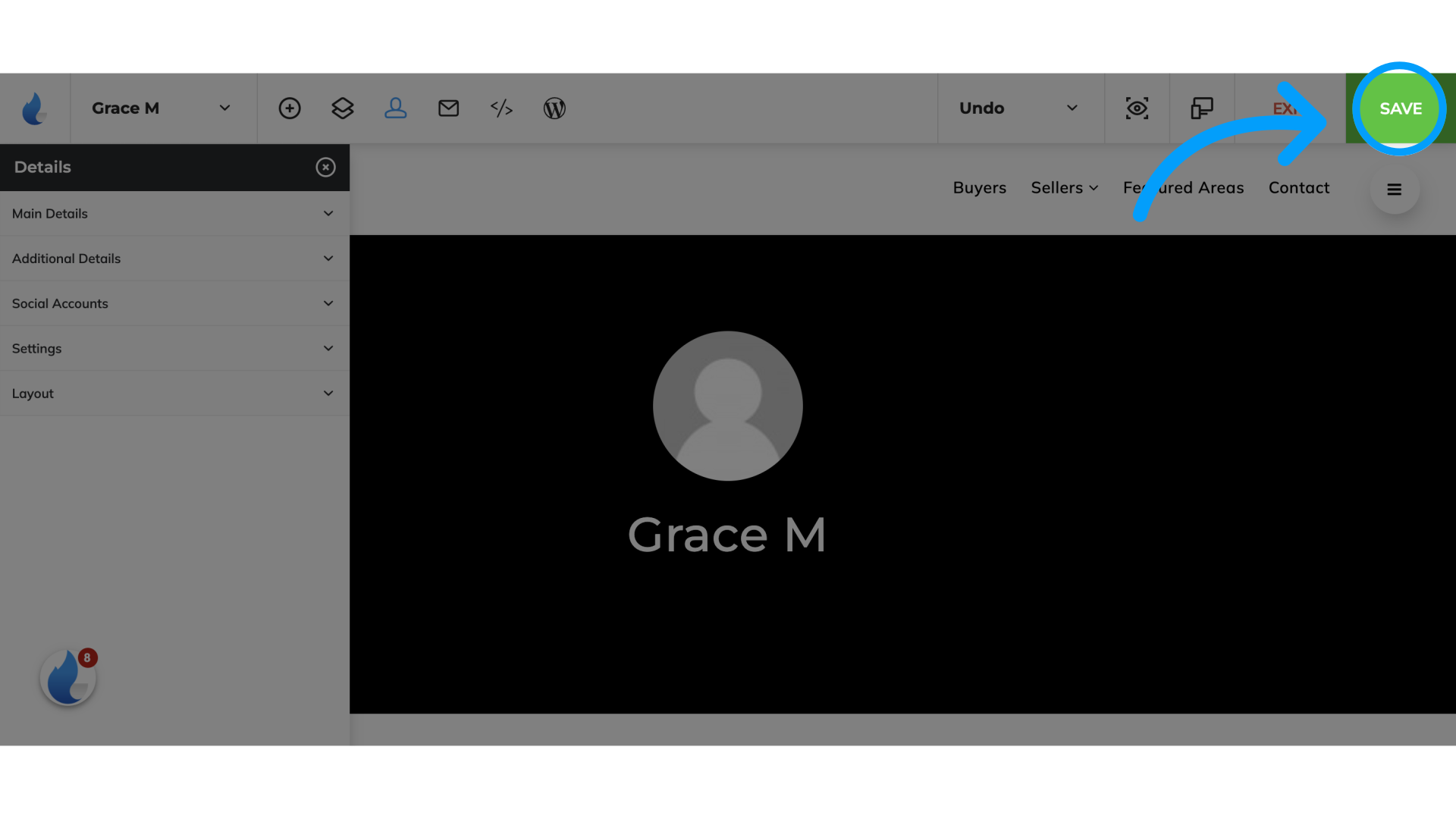The height and width of the screenshot is (819, 1456).
Task: Expand the Settings section
Action: pyautogui.click(x=174, y=349)
